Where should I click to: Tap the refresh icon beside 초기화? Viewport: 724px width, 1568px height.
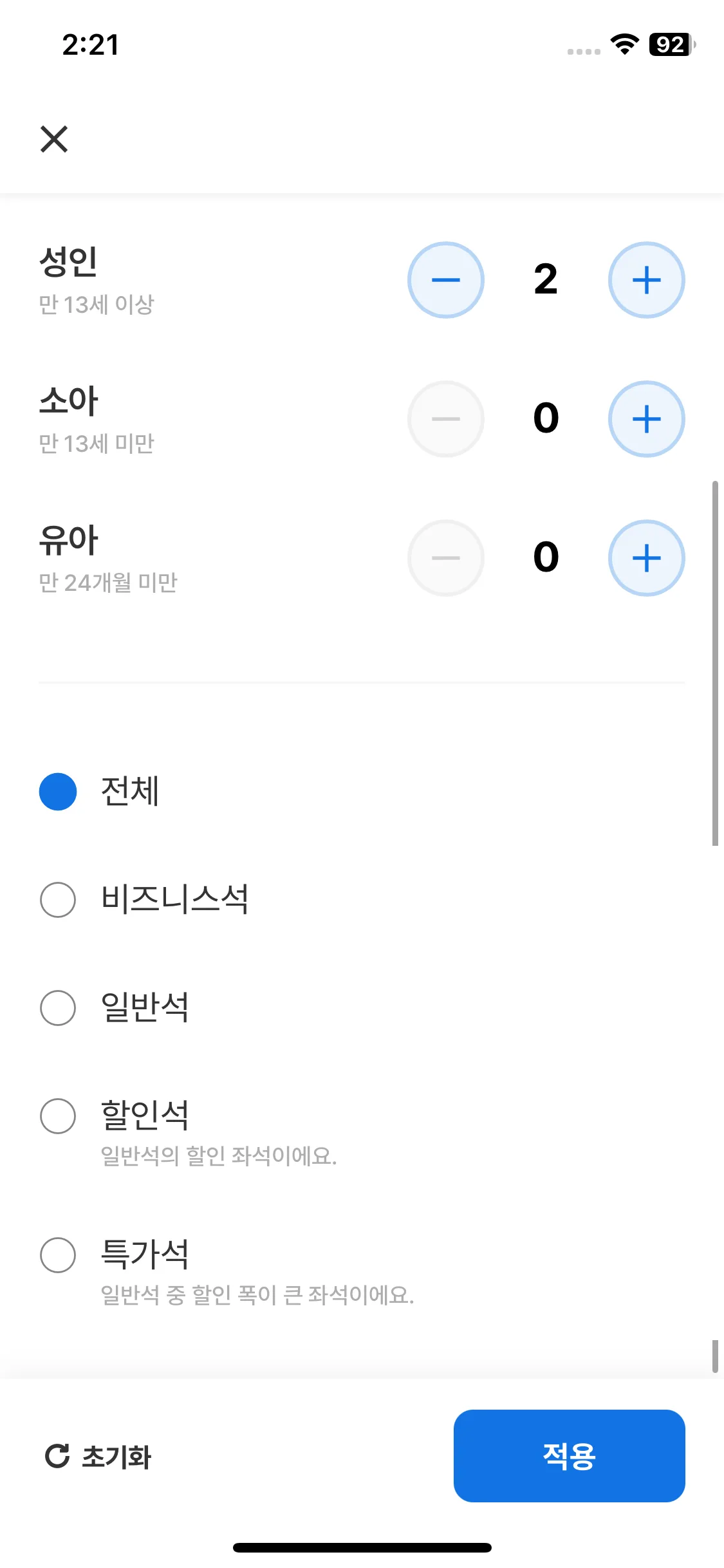tap(57, 1456)
